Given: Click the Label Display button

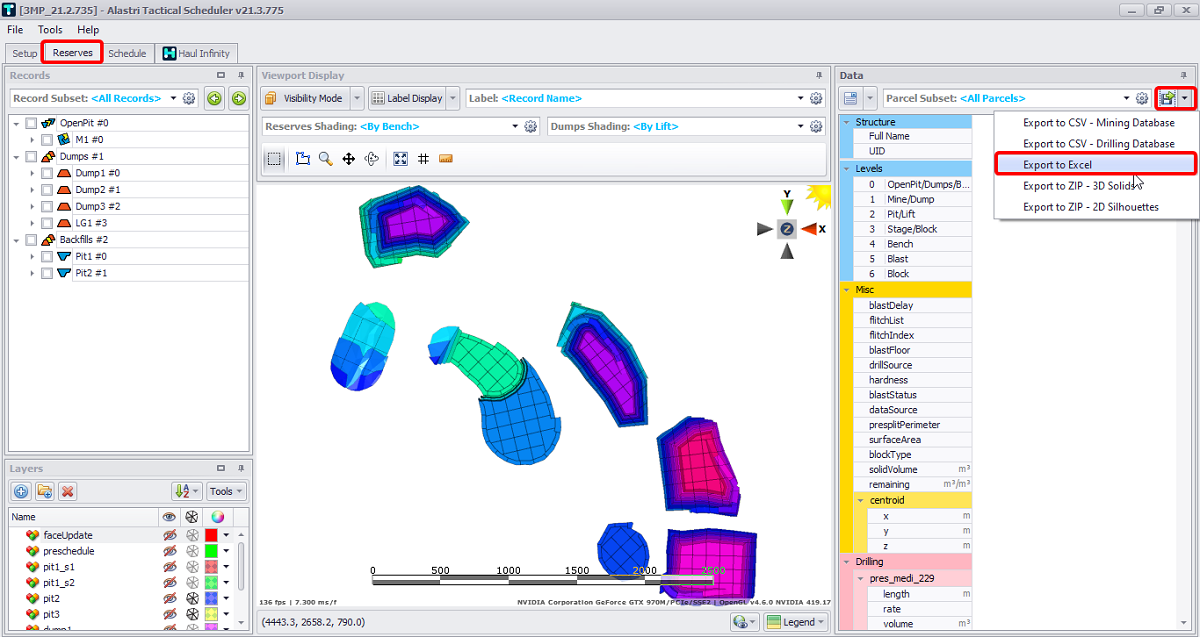Looking at the screenshot, I should point(406,98).
